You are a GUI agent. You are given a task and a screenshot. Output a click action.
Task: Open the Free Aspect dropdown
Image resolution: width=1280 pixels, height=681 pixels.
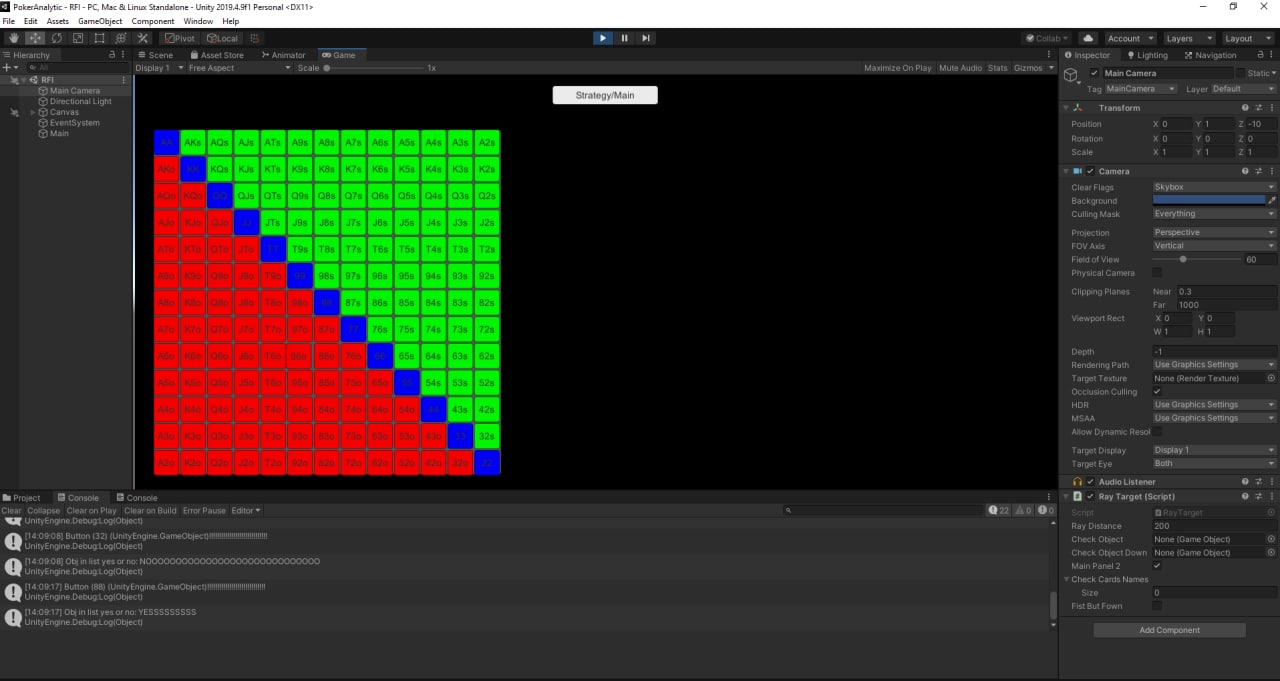click(x=239, y=68)
